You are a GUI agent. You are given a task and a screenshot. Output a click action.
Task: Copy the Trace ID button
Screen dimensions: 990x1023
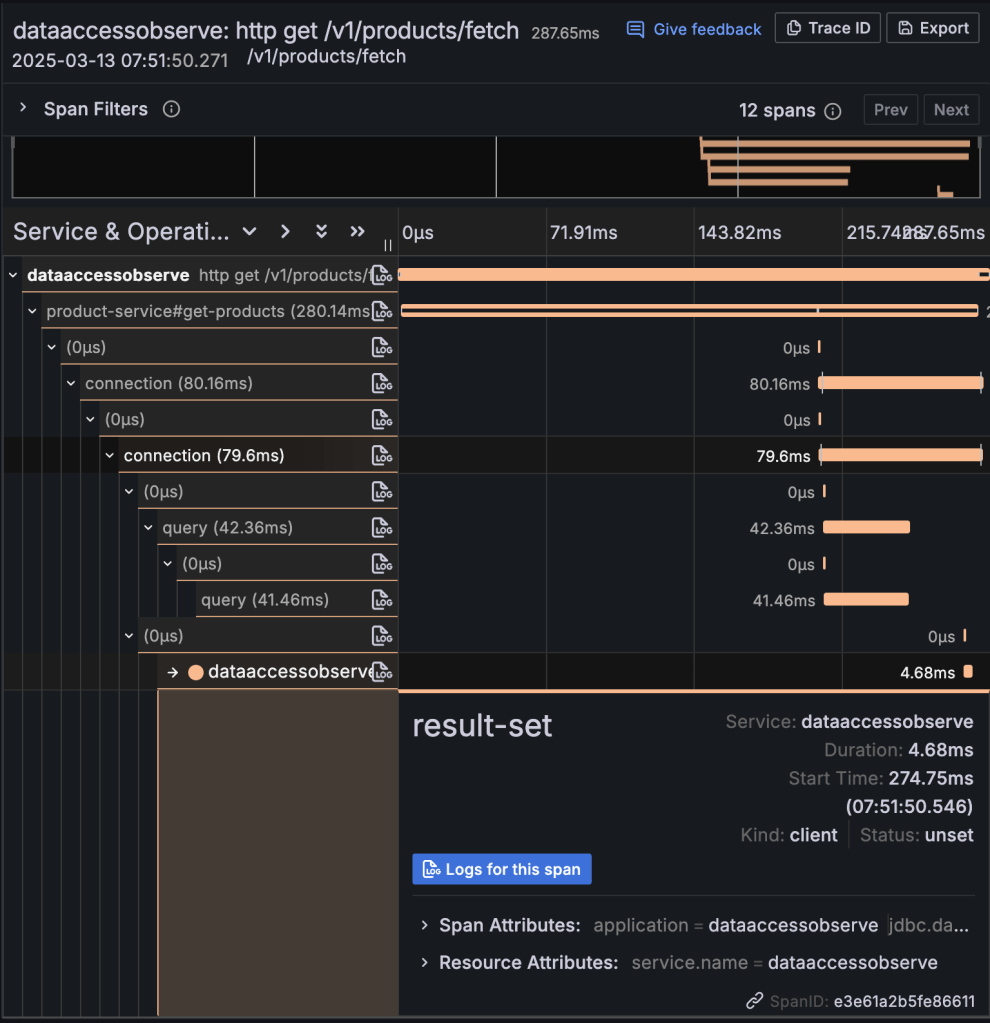[828, 28]
